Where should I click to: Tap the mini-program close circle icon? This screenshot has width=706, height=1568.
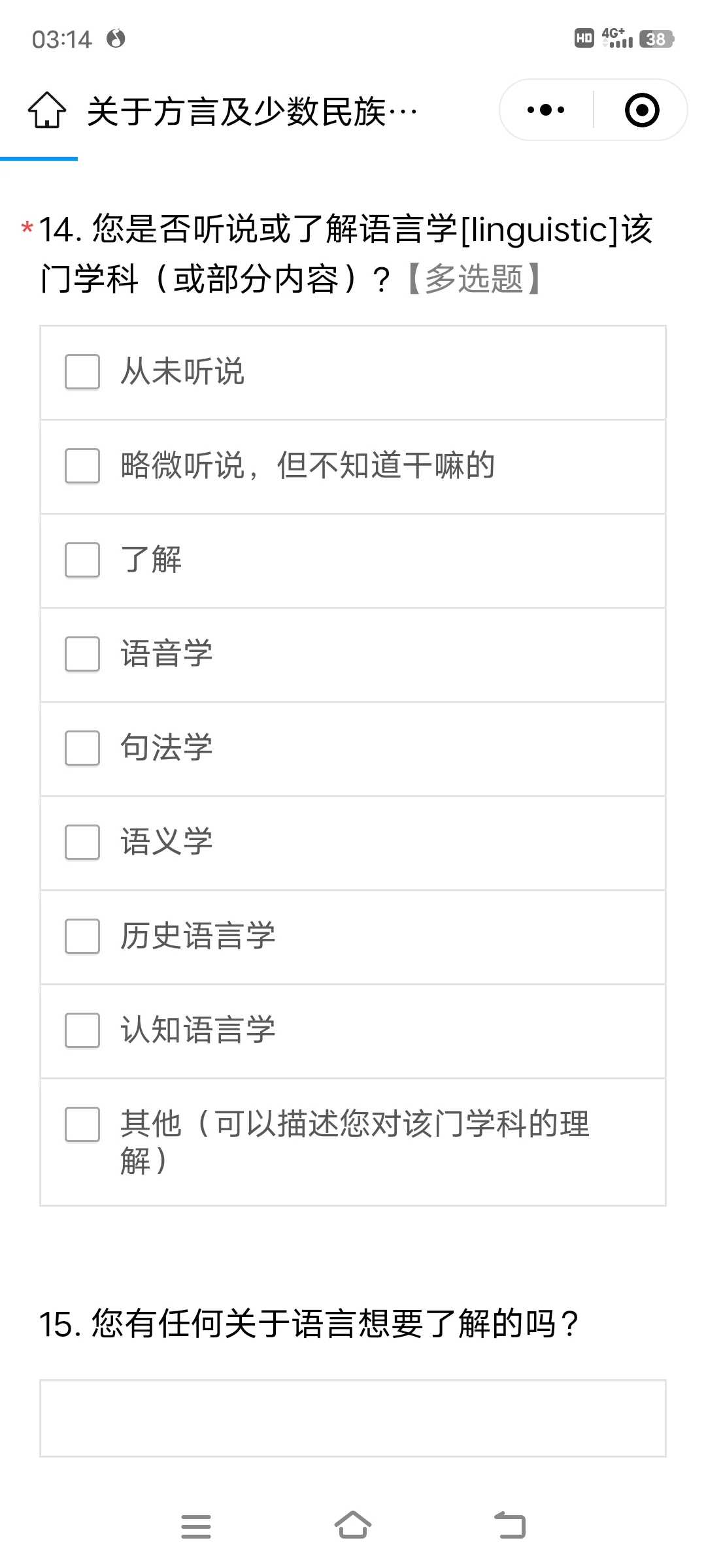click(641, 110)
